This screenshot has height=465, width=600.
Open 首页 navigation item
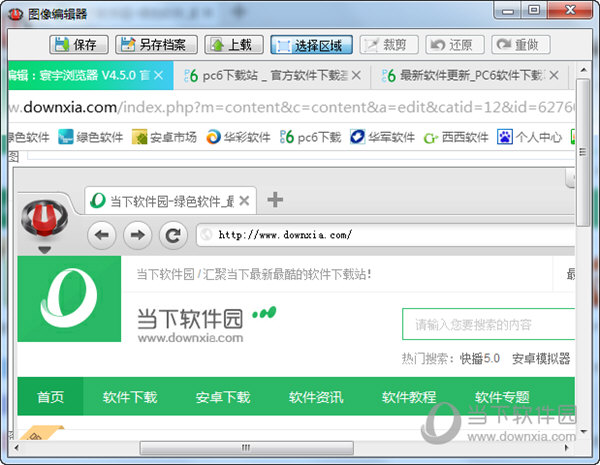[51, 396]
